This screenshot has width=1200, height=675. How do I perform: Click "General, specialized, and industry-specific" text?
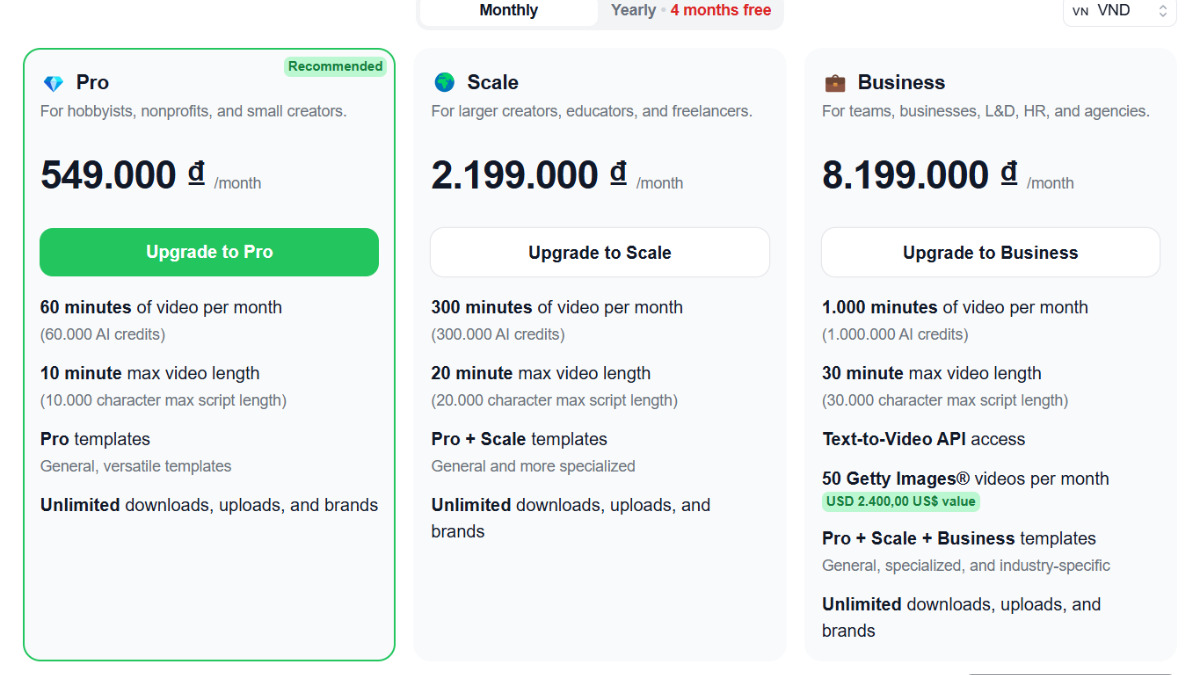pos(966,565)
